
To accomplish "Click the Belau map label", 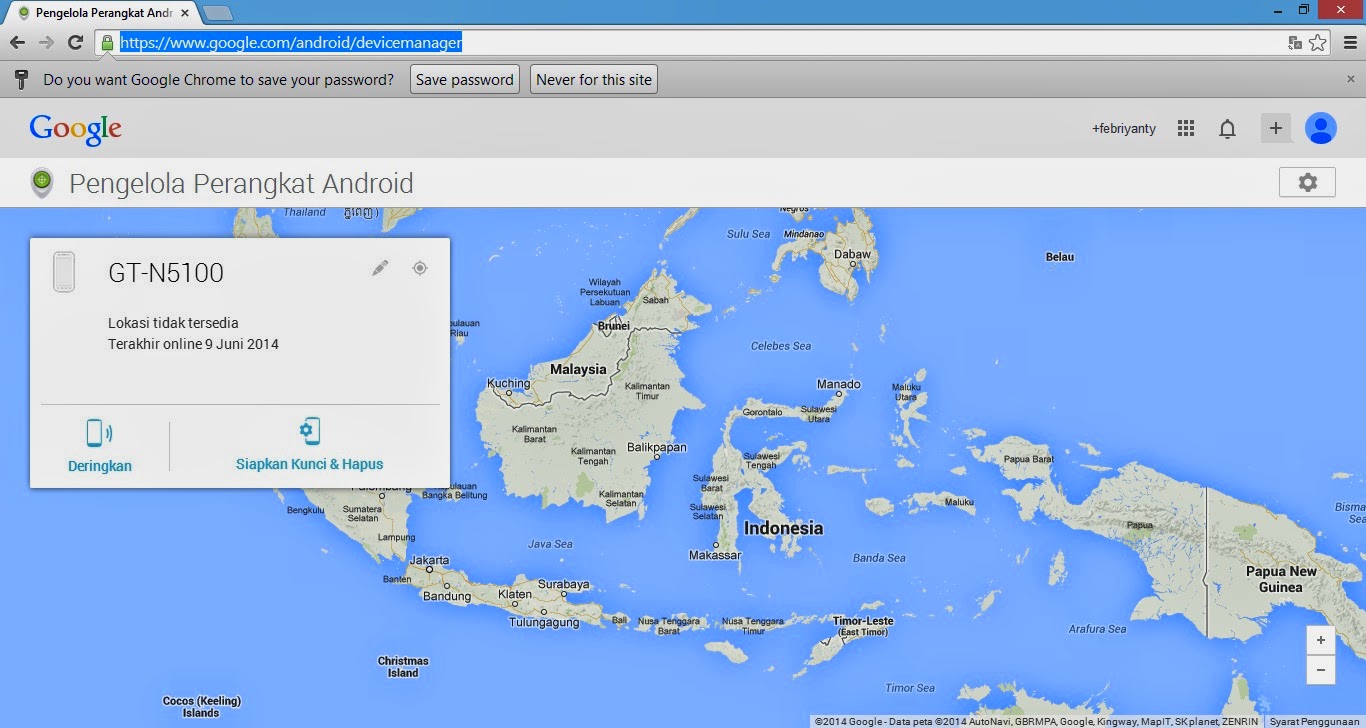I will click(x=1060, y=257).
